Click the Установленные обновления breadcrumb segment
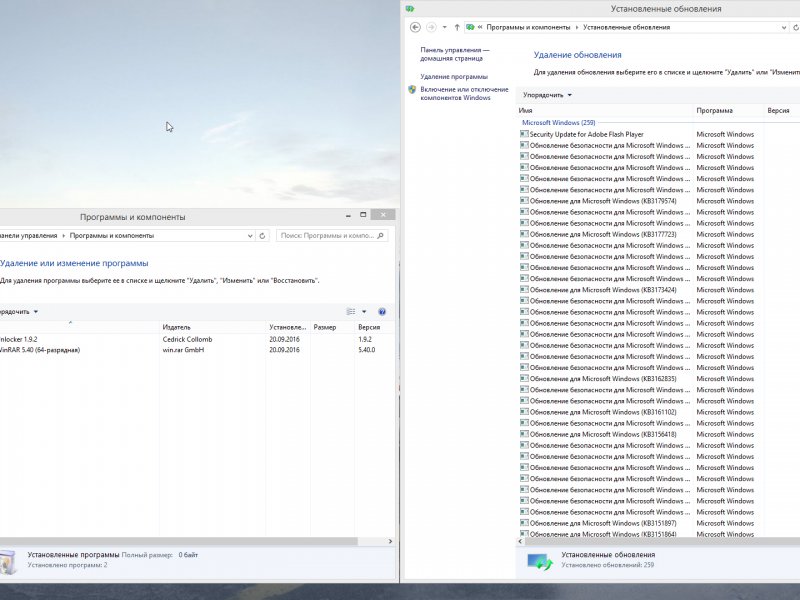This screenshot has width=800, height=600. pos(626,28)
